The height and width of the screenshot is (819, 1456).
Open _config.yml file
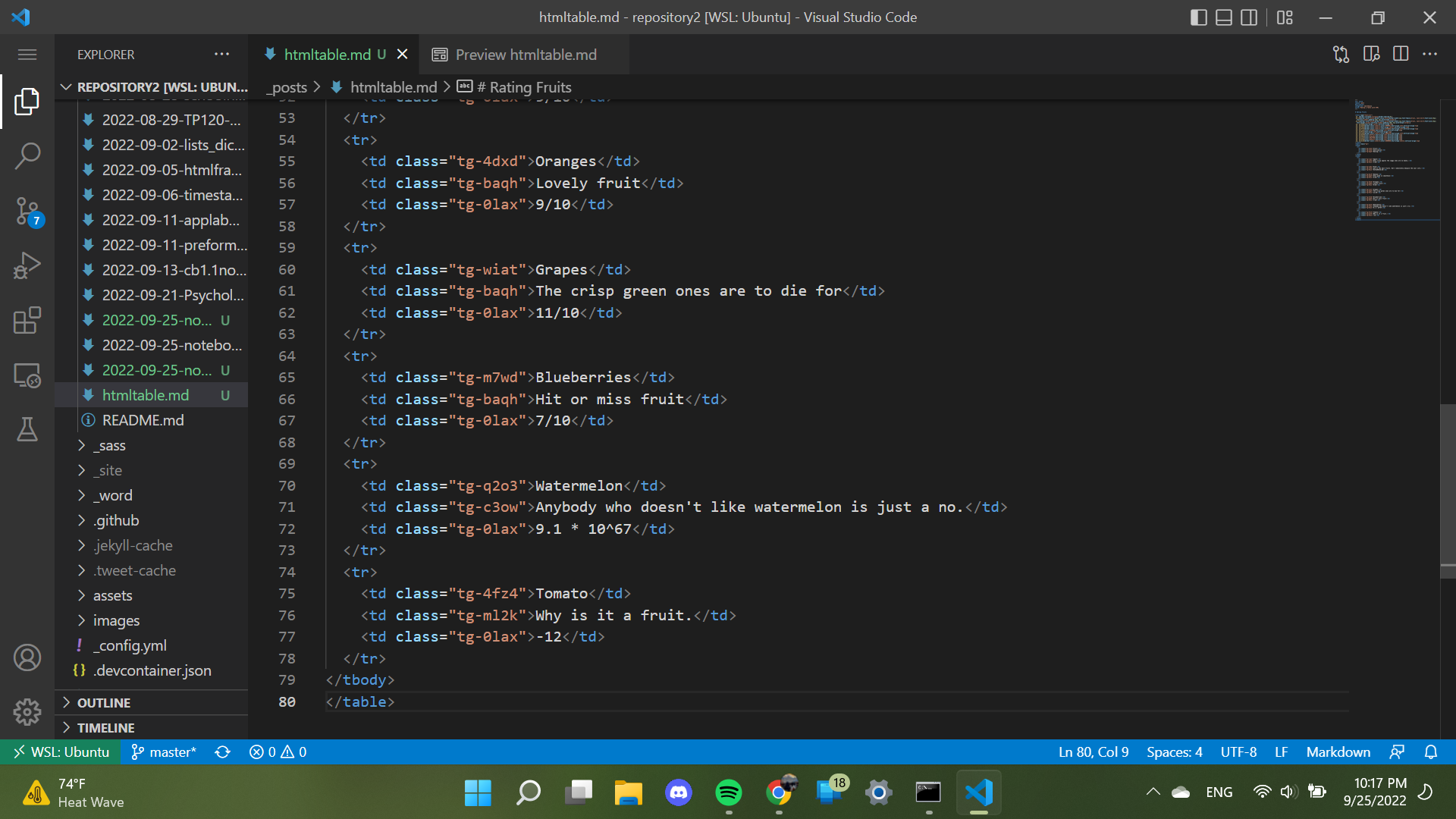[152, 645]
